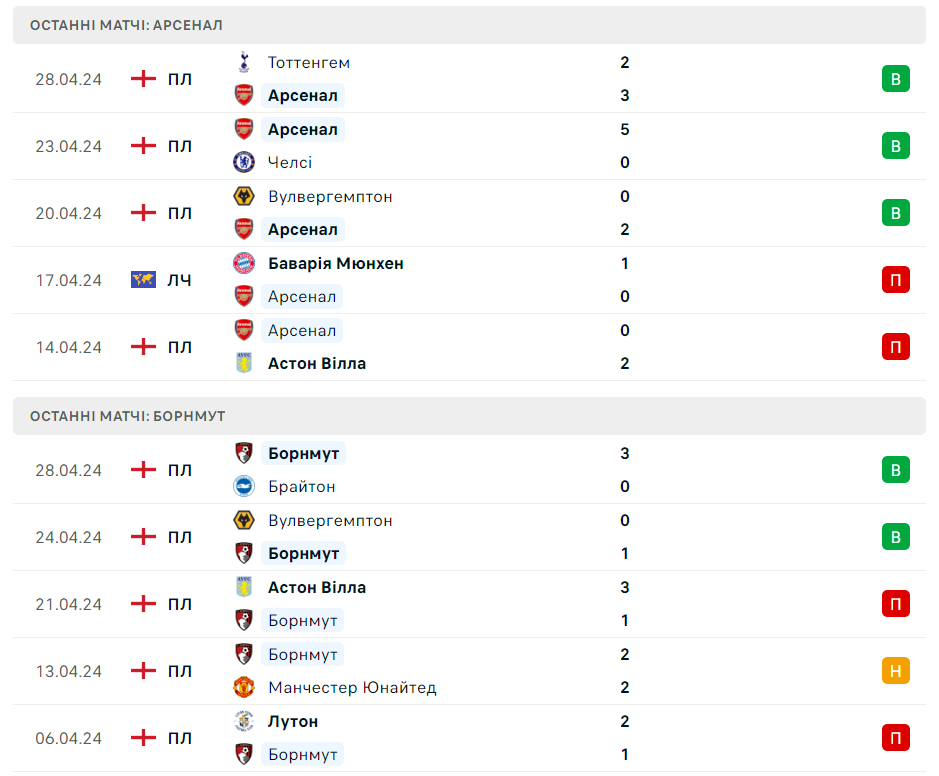
Task: Open the Баварія Мюнхен team link
Action: (x=335, y=263)
